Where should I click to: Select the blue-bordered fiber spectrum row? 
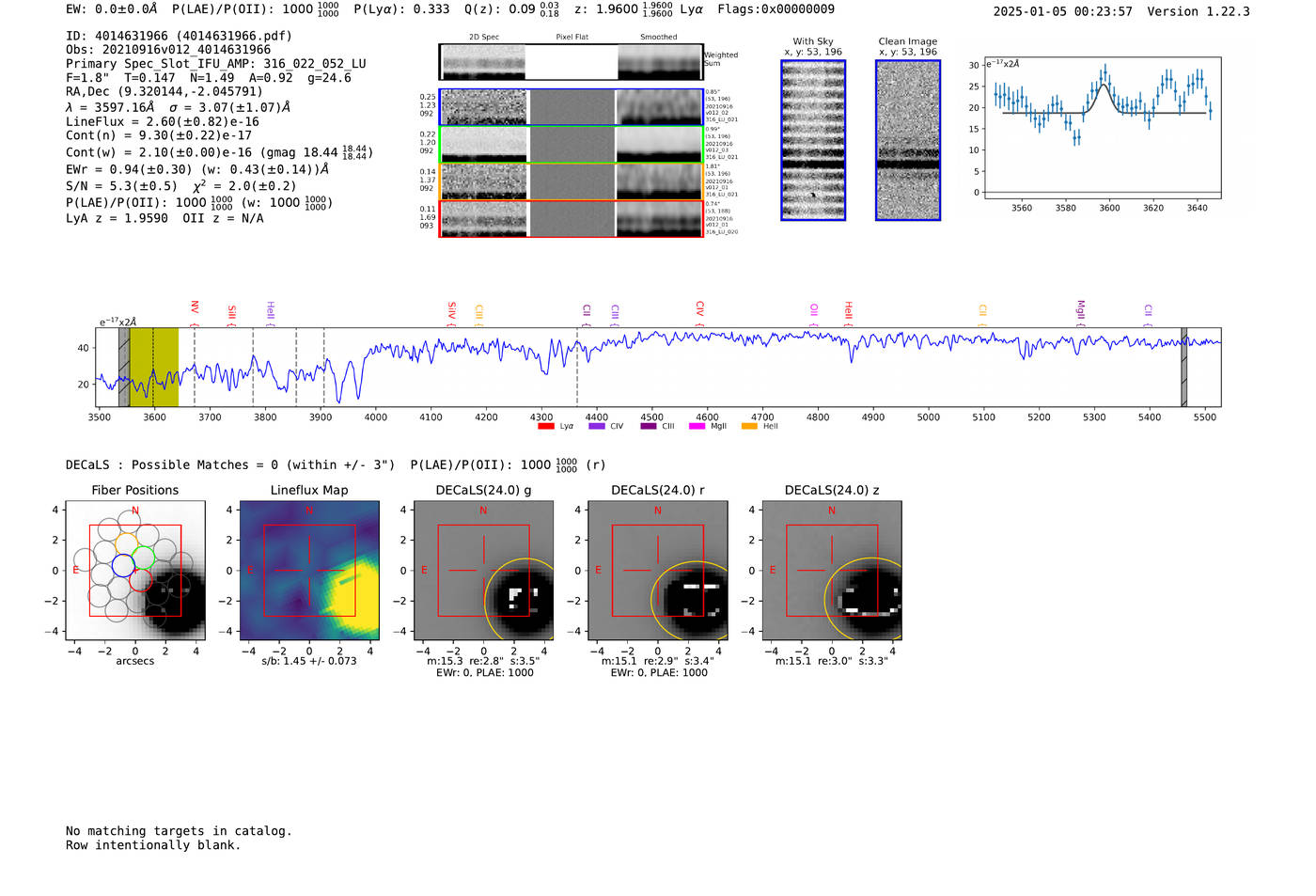(x=572, y=107)
